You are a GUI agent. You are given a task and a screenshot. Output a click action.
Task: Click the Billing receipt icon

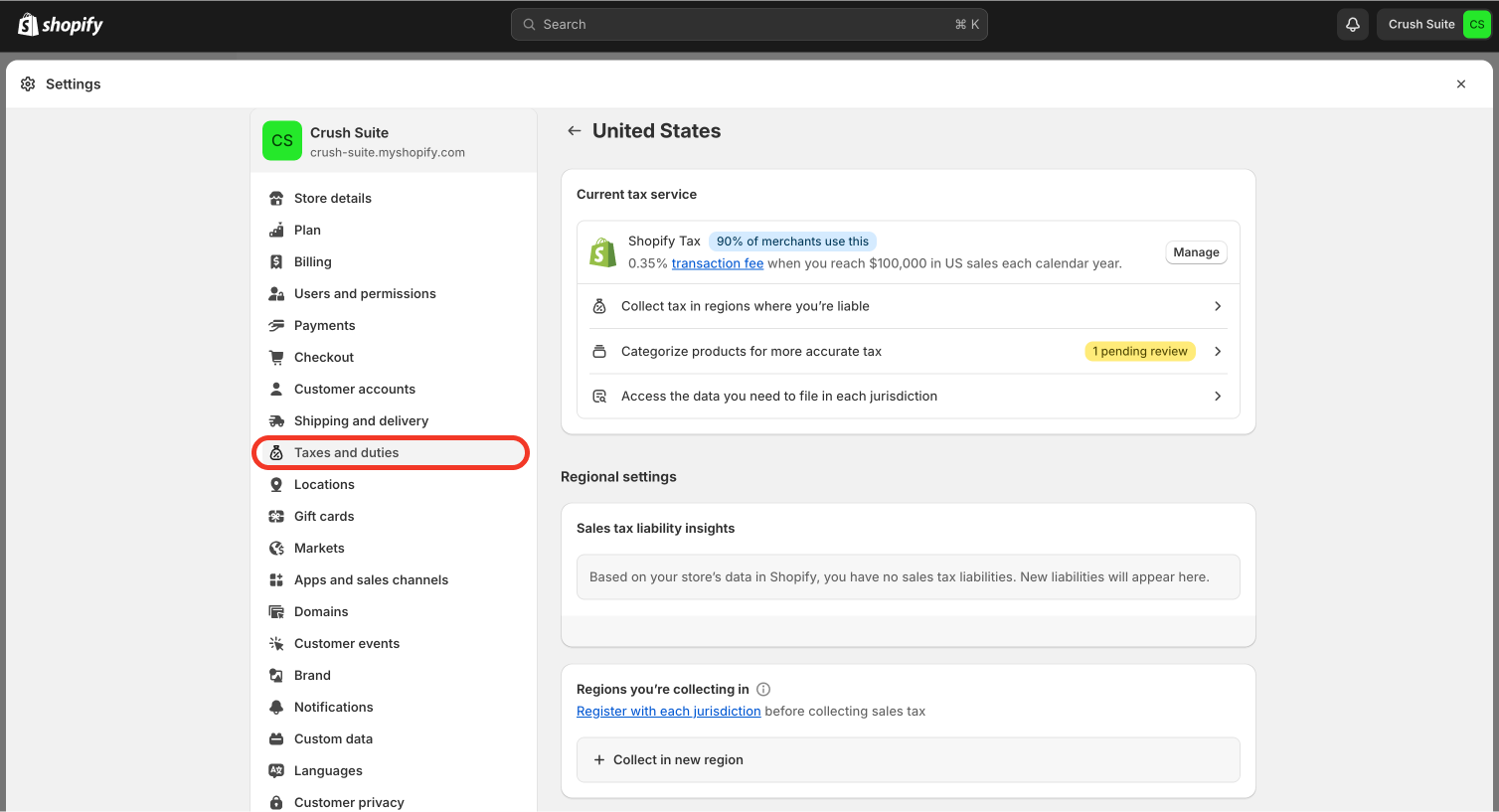[276, 262]
